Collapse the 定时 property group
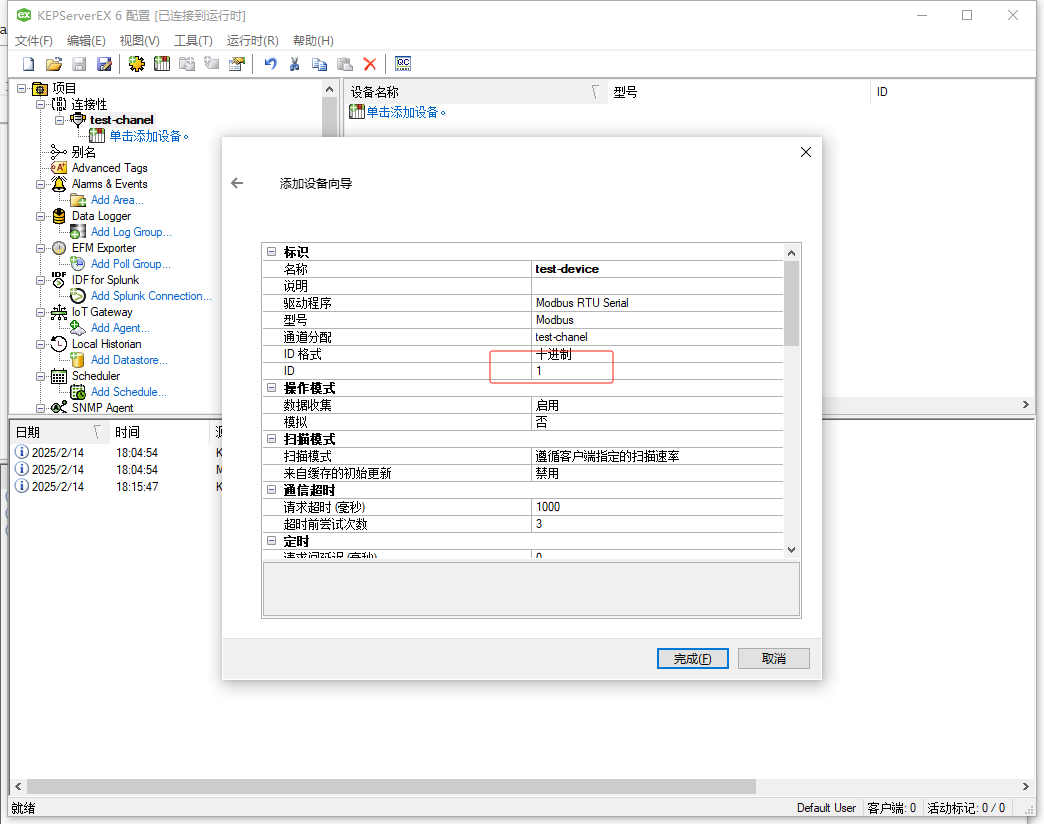The height and width of the screenshot is (824, 1044). tap(272, 540)
